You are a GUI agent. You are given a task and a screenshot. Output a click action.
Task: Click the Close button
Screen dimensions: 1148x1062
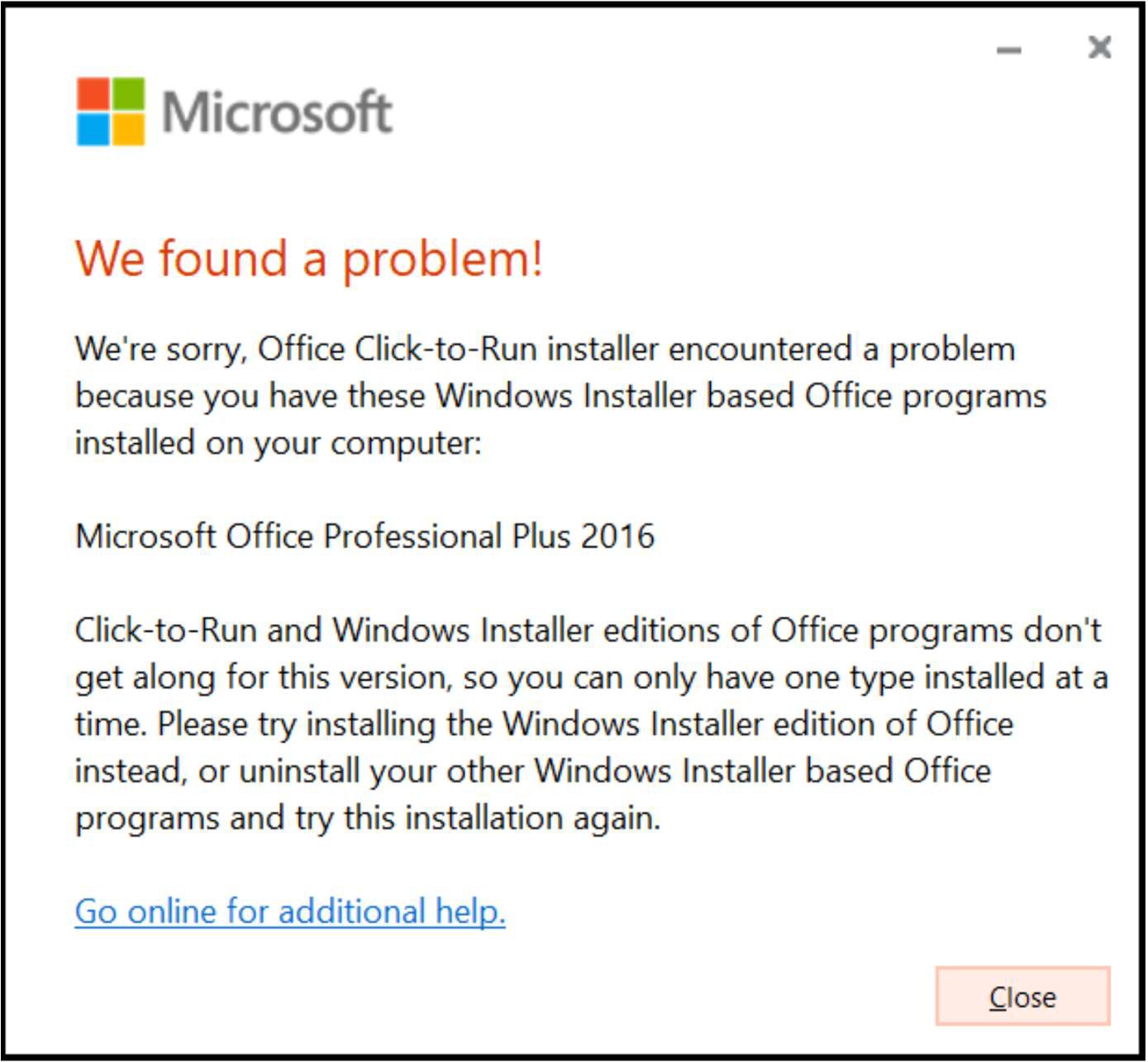click(x=1022, y=996)
